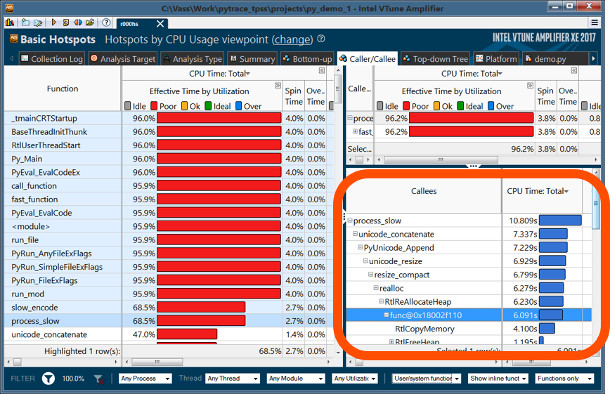Viewport: 610px width, 394px height.
Task: Collapse unicode_concatenate in Callees tree
Action: point(355,234)
